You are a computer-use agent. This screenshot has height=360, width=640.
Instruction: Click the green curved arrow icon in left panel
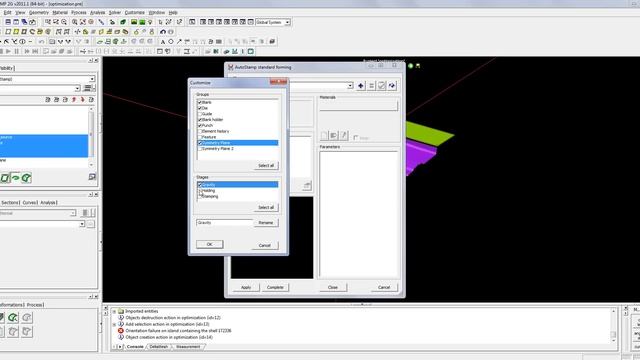click(16, 178)
